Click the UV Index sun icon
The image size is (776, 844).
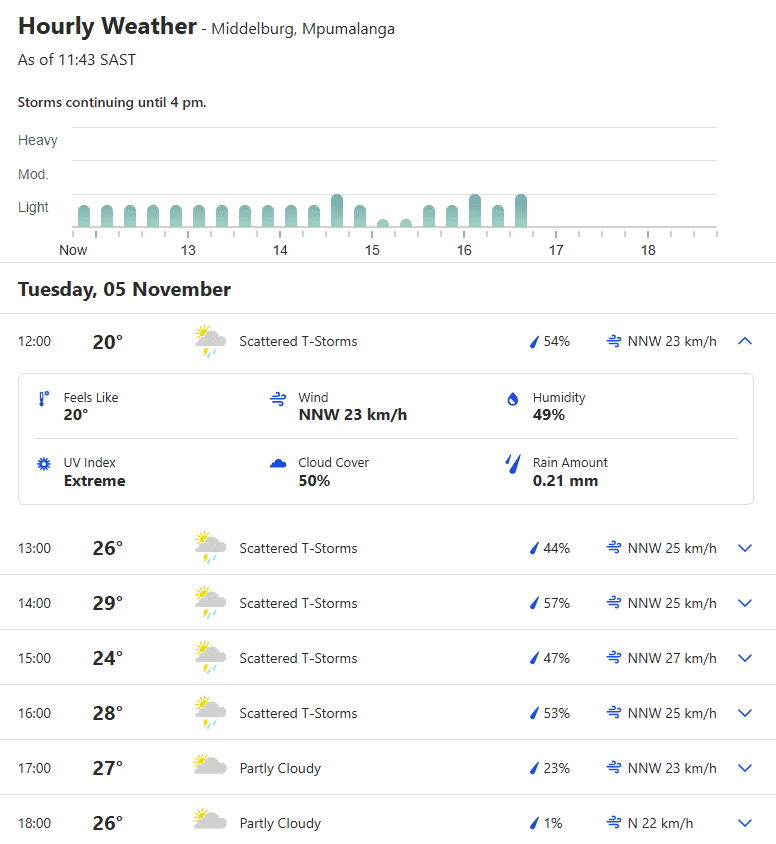pyautogui.click(x=44, y=463)
